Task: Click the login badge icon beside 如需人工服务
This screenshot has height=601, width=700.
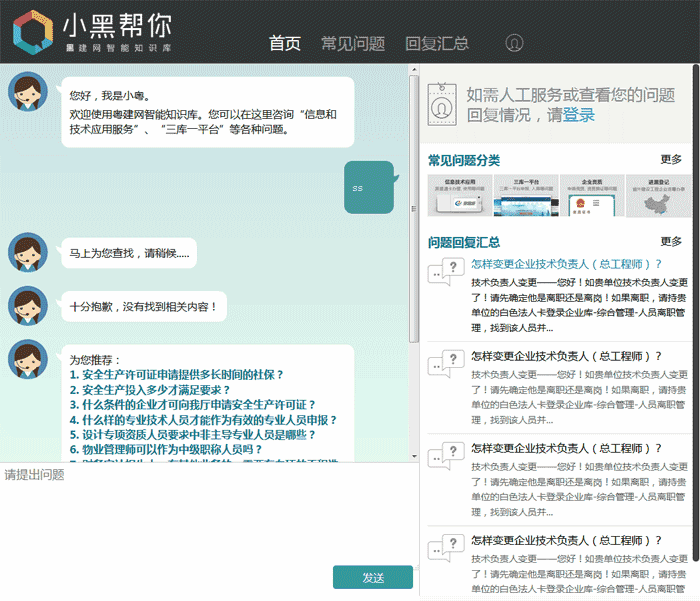Action: coord(442,104)
